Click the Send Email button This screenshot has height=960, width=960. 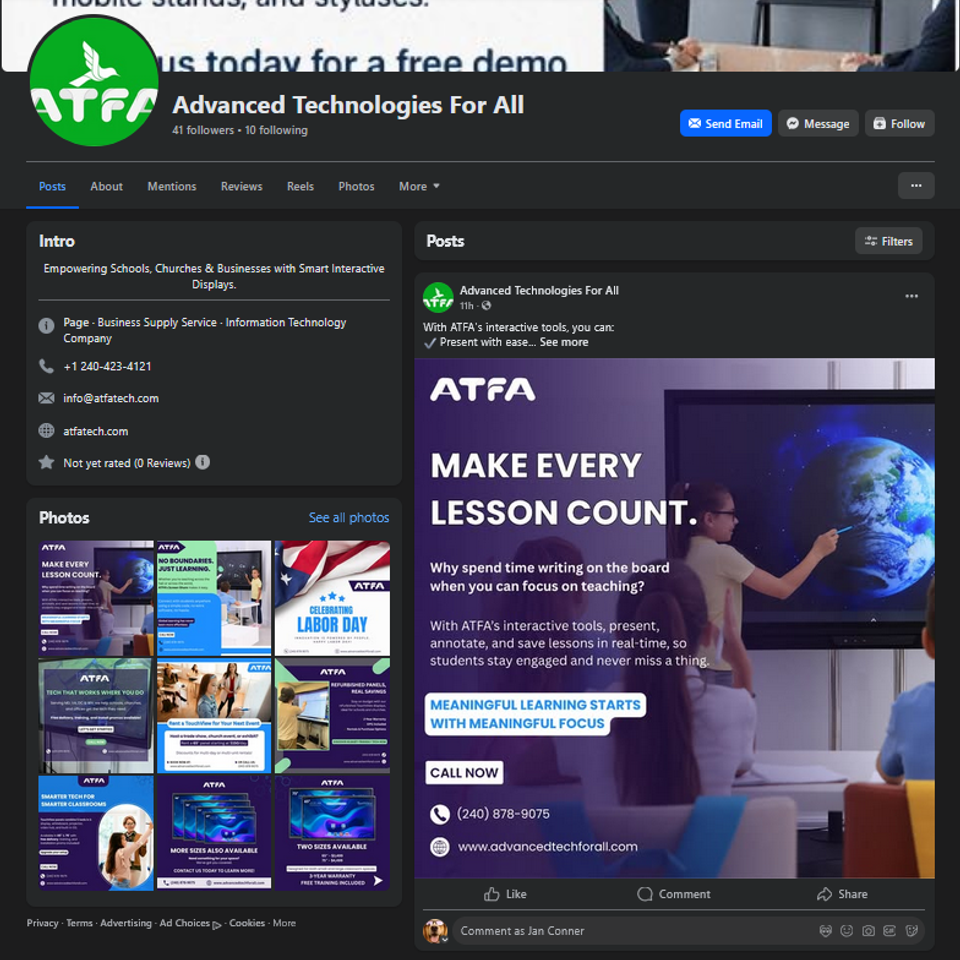pyautogui.click(x=726, y=124)
